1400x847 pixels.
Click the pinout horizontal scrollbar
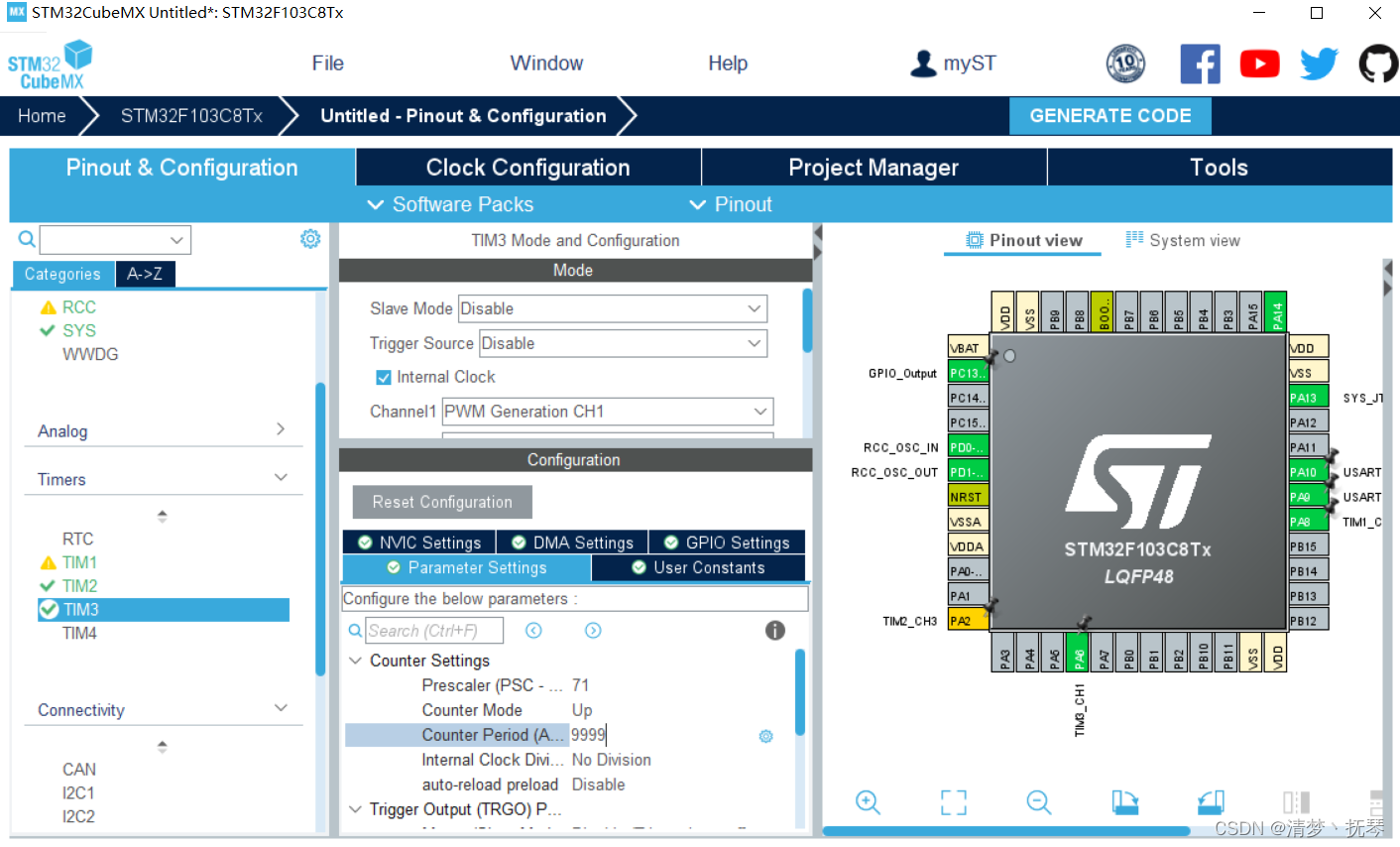(1005, 831)
